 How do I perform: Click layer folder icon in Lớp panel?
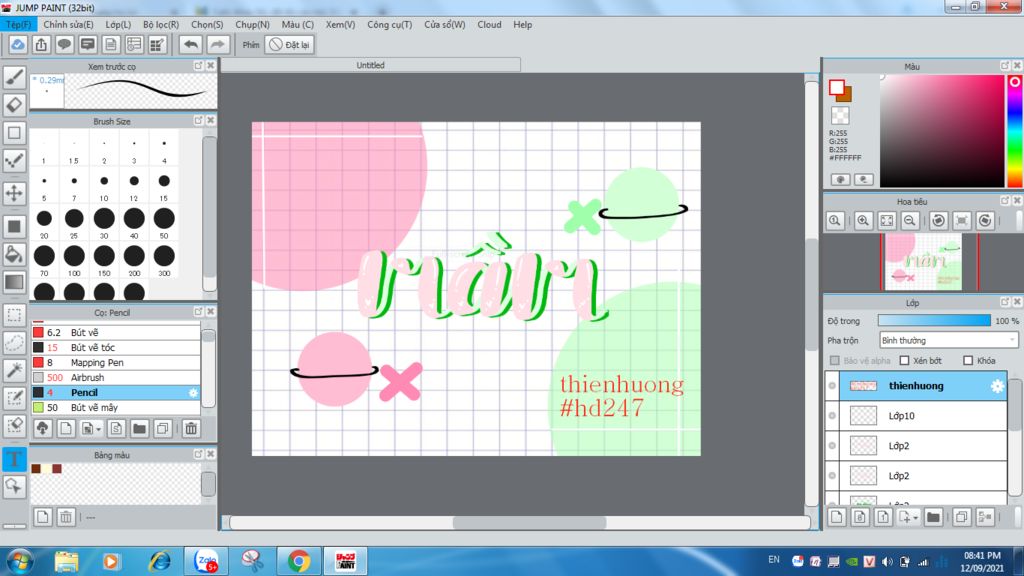(x=933, y=517)
